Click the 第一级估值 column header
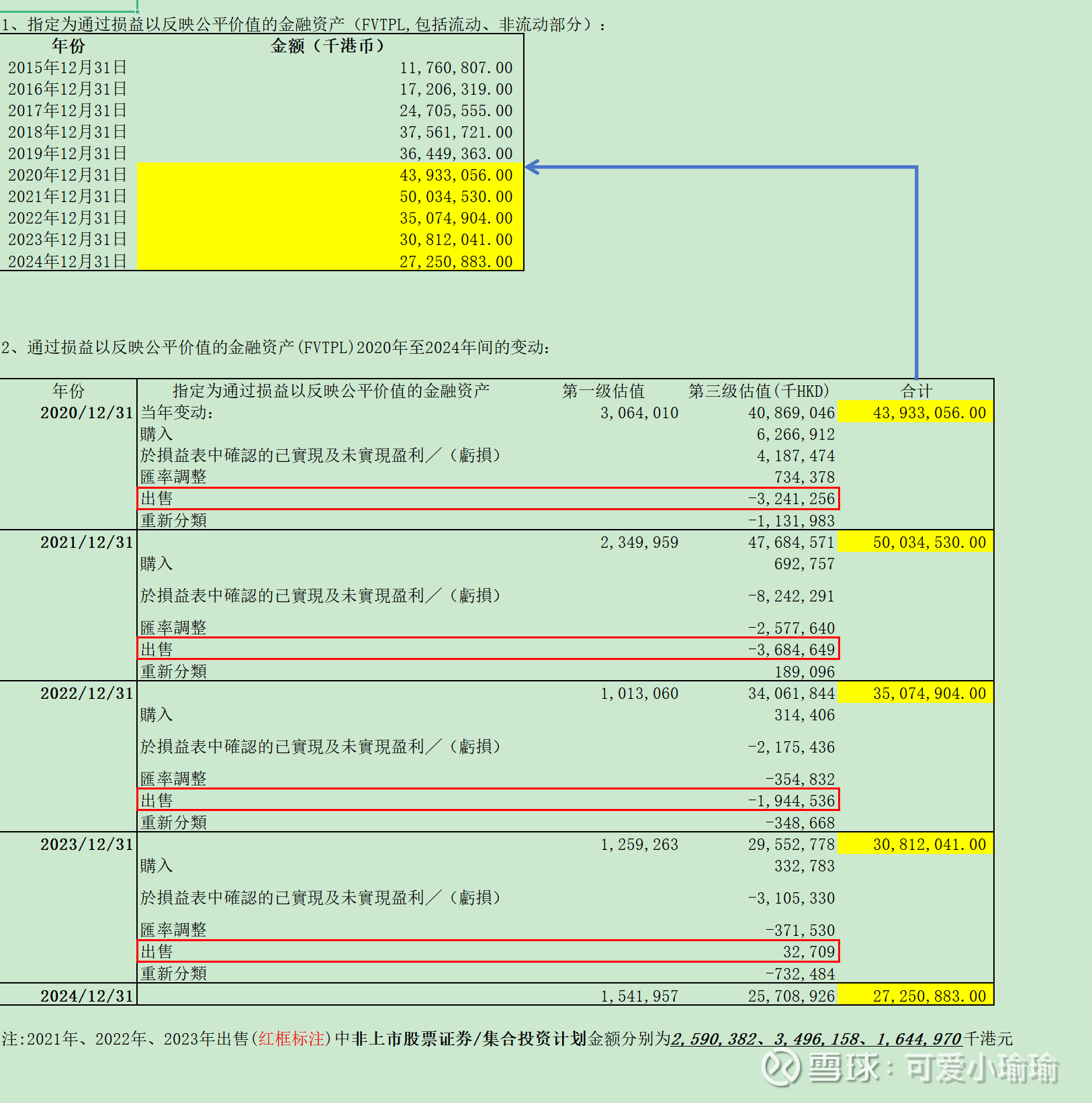 pyautogui.click(x=603, y=391)
